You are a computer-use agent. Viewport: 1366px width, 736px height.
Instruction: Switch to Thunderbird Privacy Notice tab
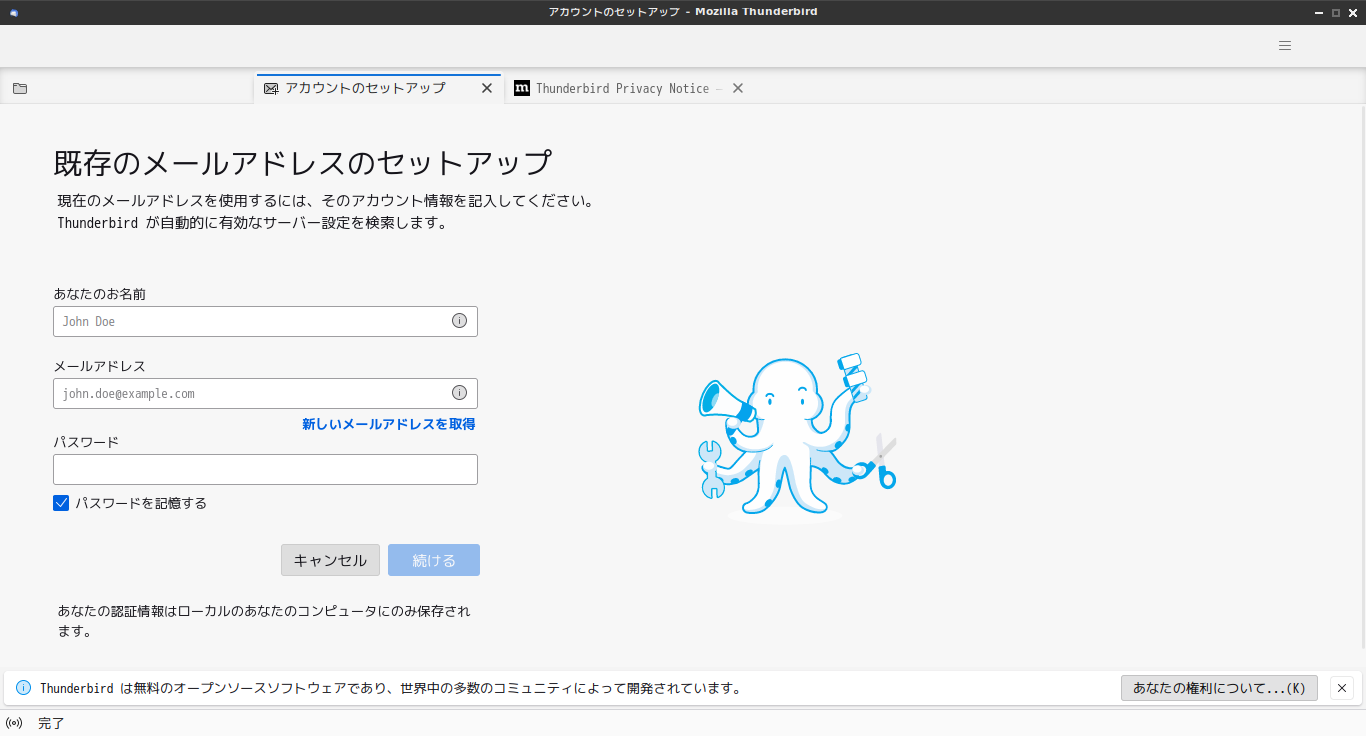(x=630, y=88)
